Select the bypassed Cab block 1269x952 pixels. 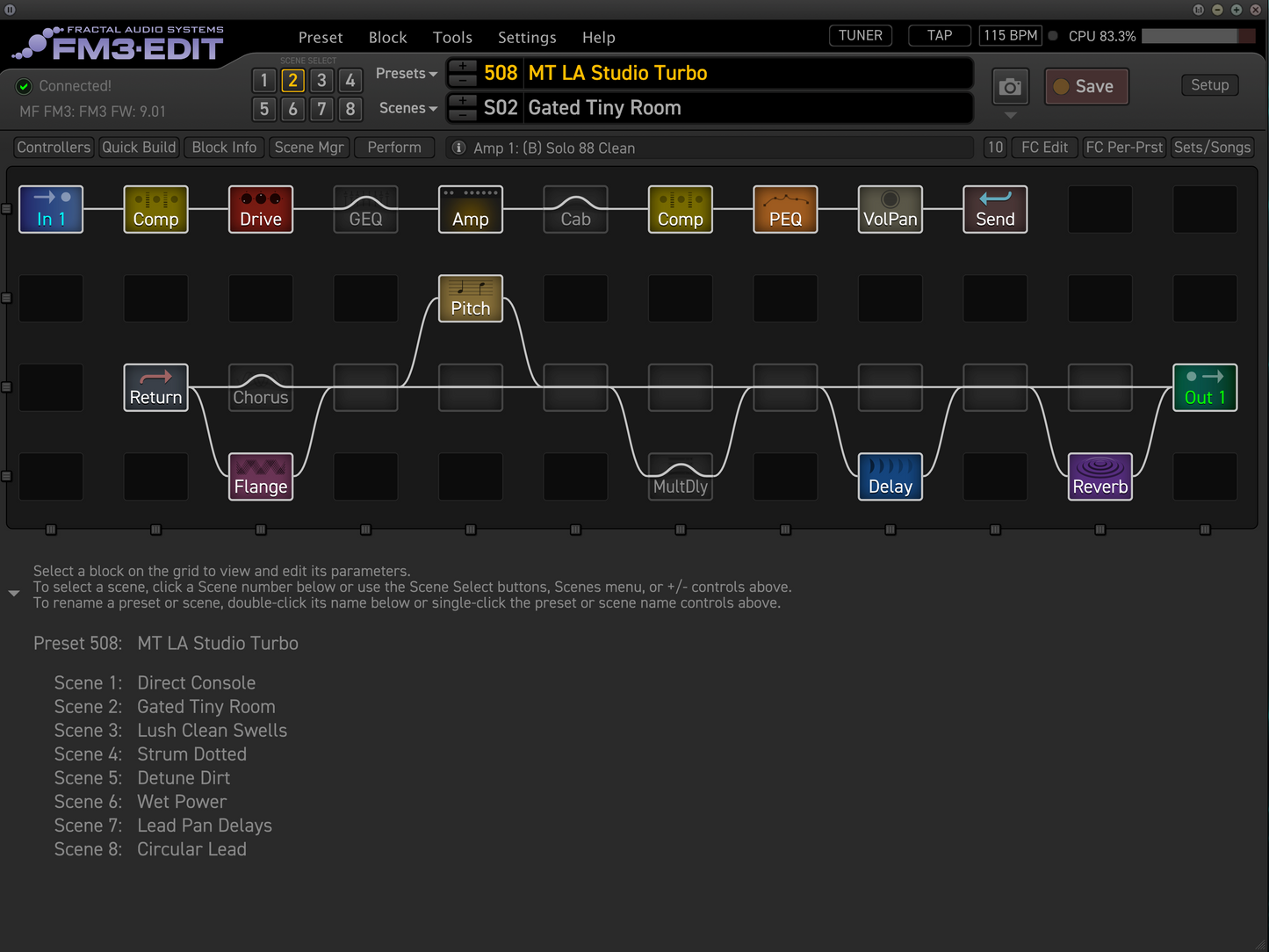pos(575,209)
